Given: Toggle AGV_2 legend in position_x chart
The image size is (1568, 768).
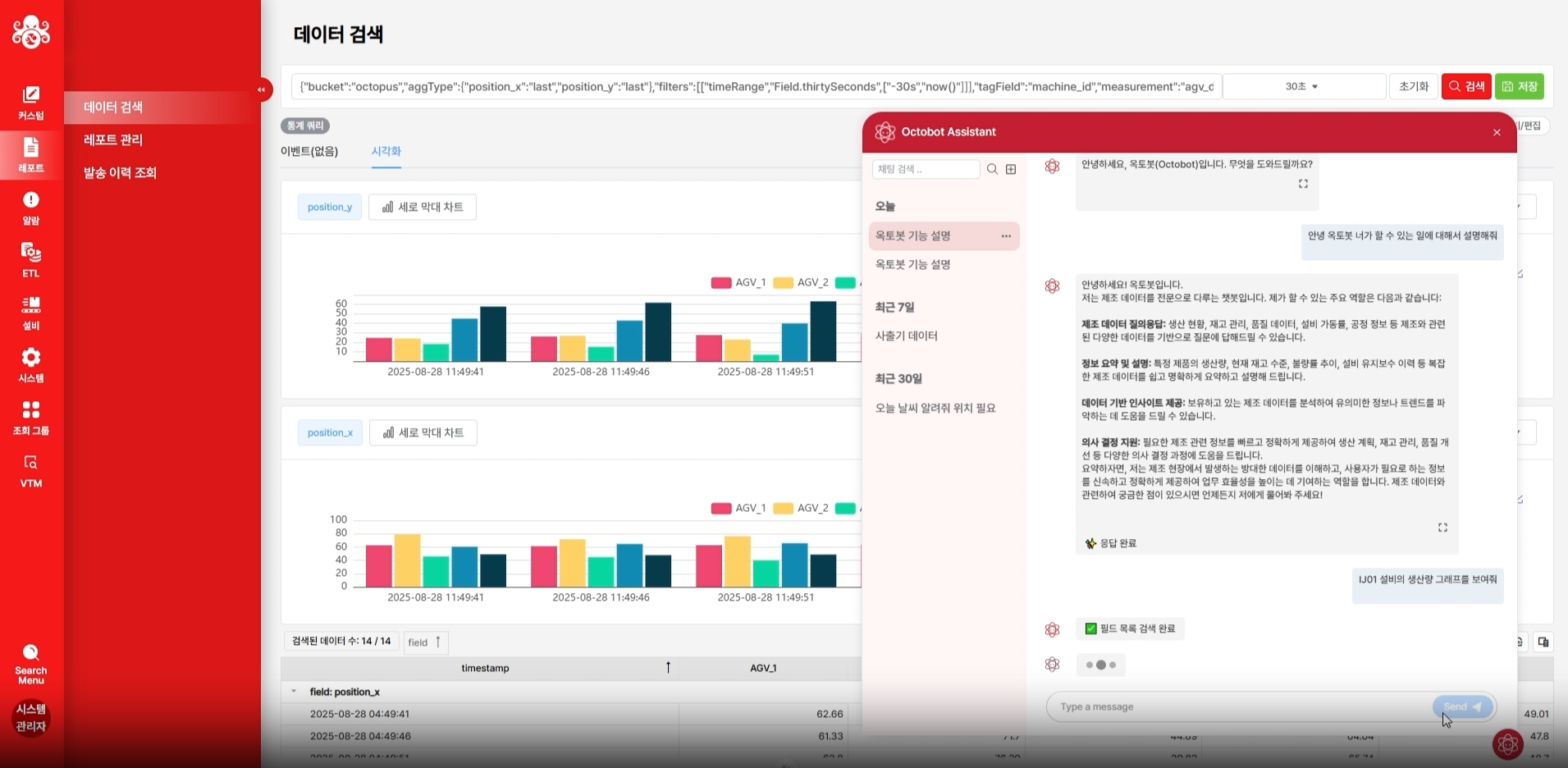Looking at the screenshot, I should point(801,508).
